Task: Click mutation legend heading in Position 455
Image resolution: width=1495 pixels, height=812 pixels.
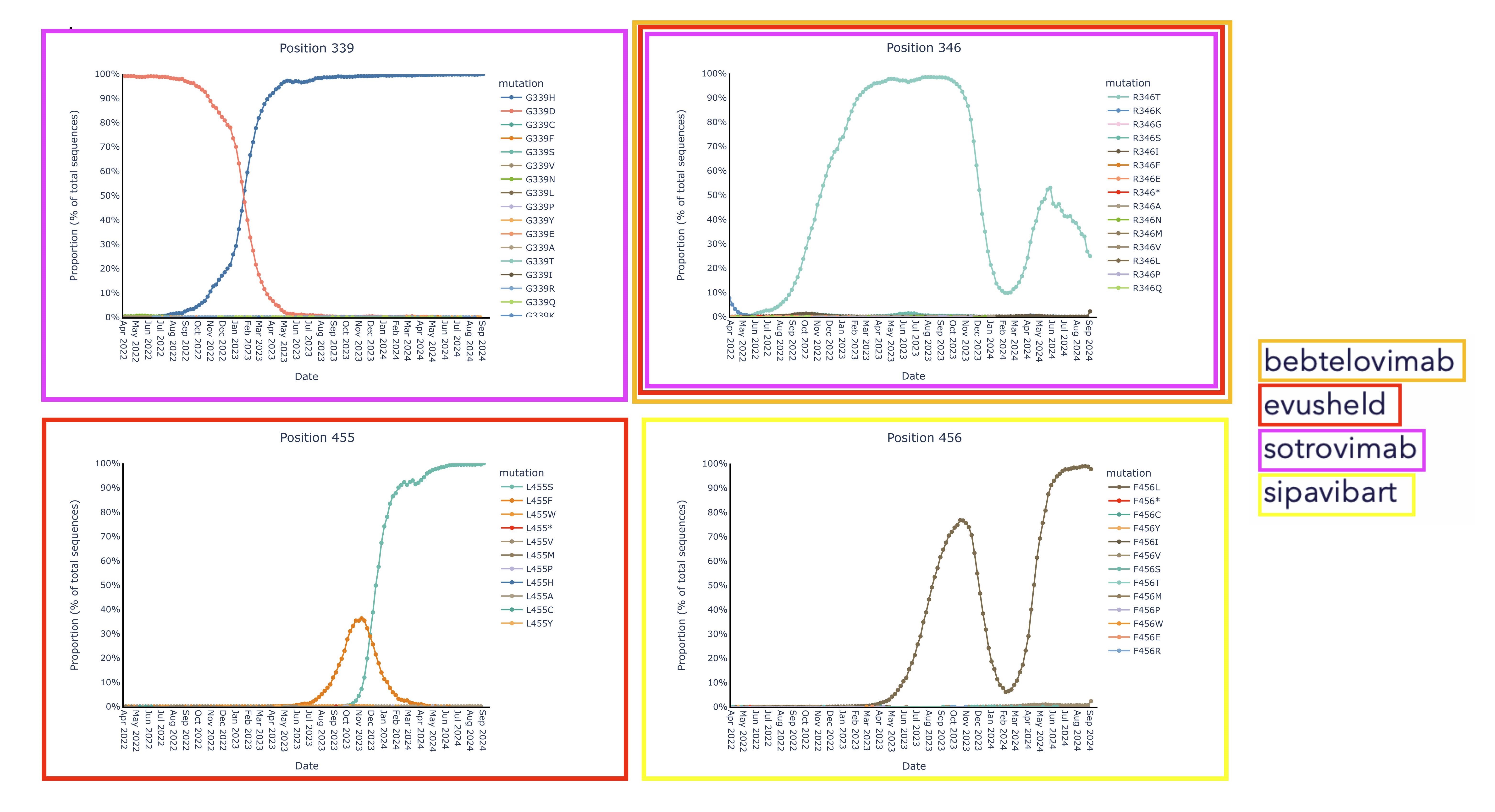Action: (x=521, y=473)
